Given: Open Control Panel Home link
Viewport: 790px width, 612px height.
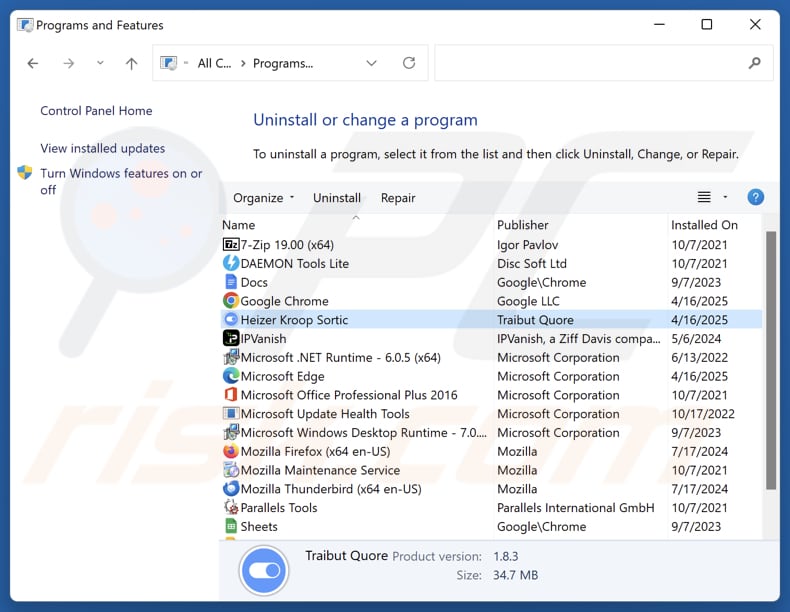Looking at the screenshot, I should pyautogui.click(x=96, y=111).
